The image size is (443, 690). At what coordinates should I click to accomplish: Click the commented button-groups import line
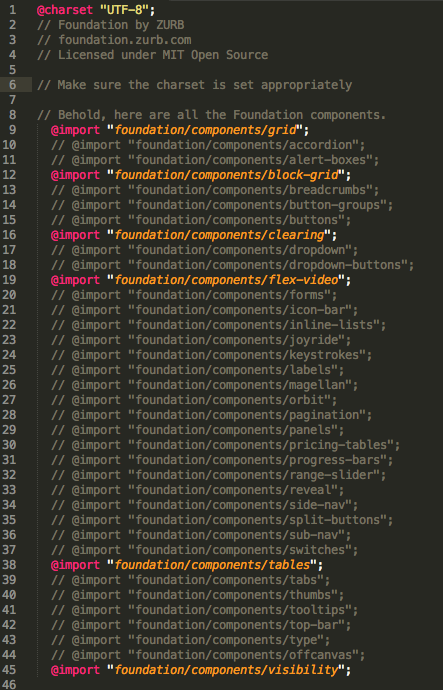point(222,205)
